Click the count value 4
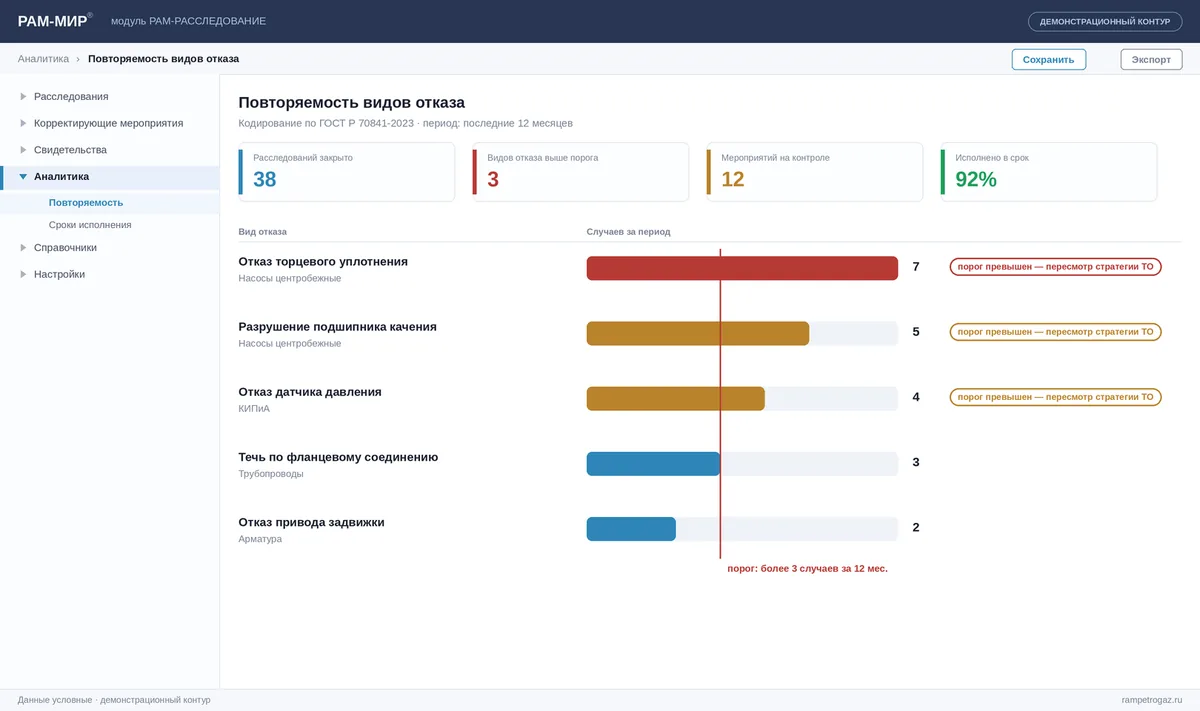 point(916,397)
